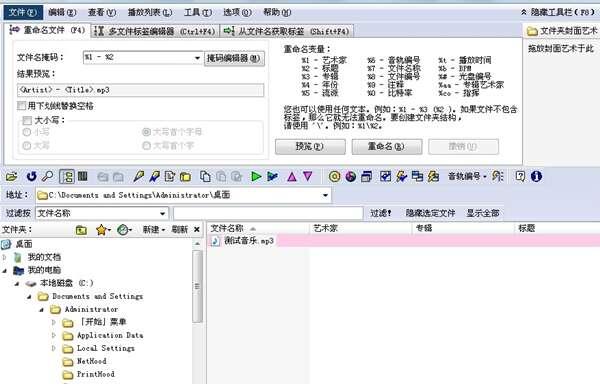The image size is (600, 384).
Task: Enable the 大小写 checkbox
Action: tap(27, 120)
